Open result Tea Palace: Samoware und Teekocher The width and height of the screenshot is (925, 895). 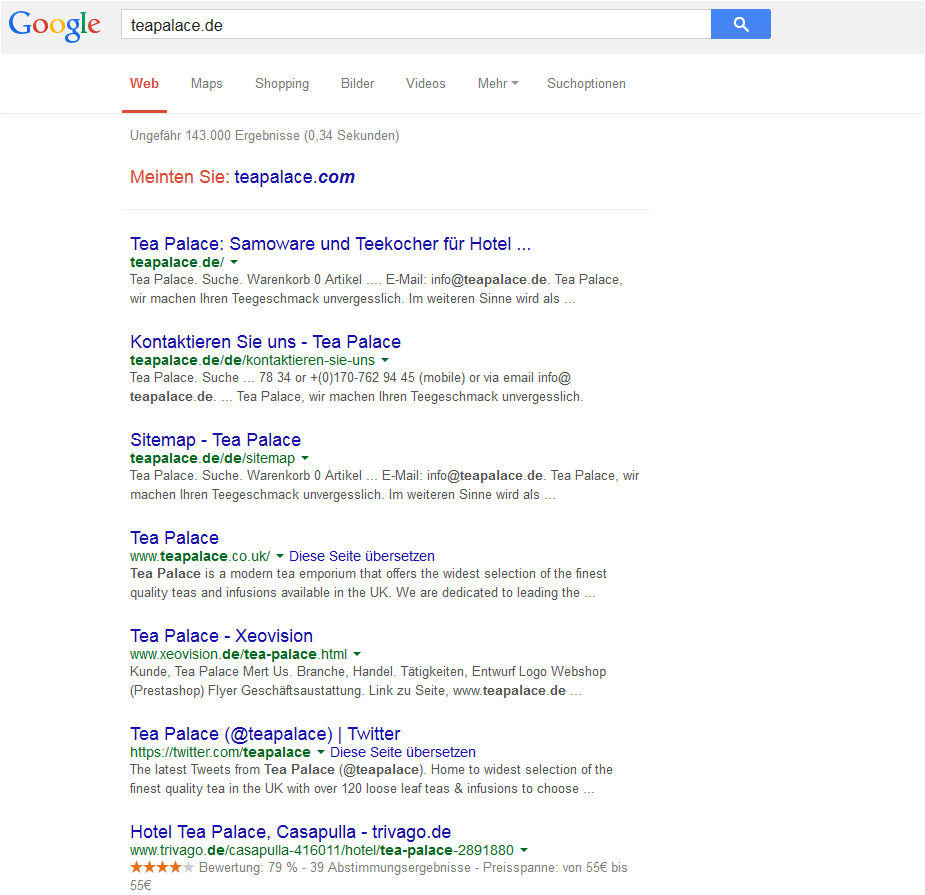pyautogui.click(x=330, y=244)
